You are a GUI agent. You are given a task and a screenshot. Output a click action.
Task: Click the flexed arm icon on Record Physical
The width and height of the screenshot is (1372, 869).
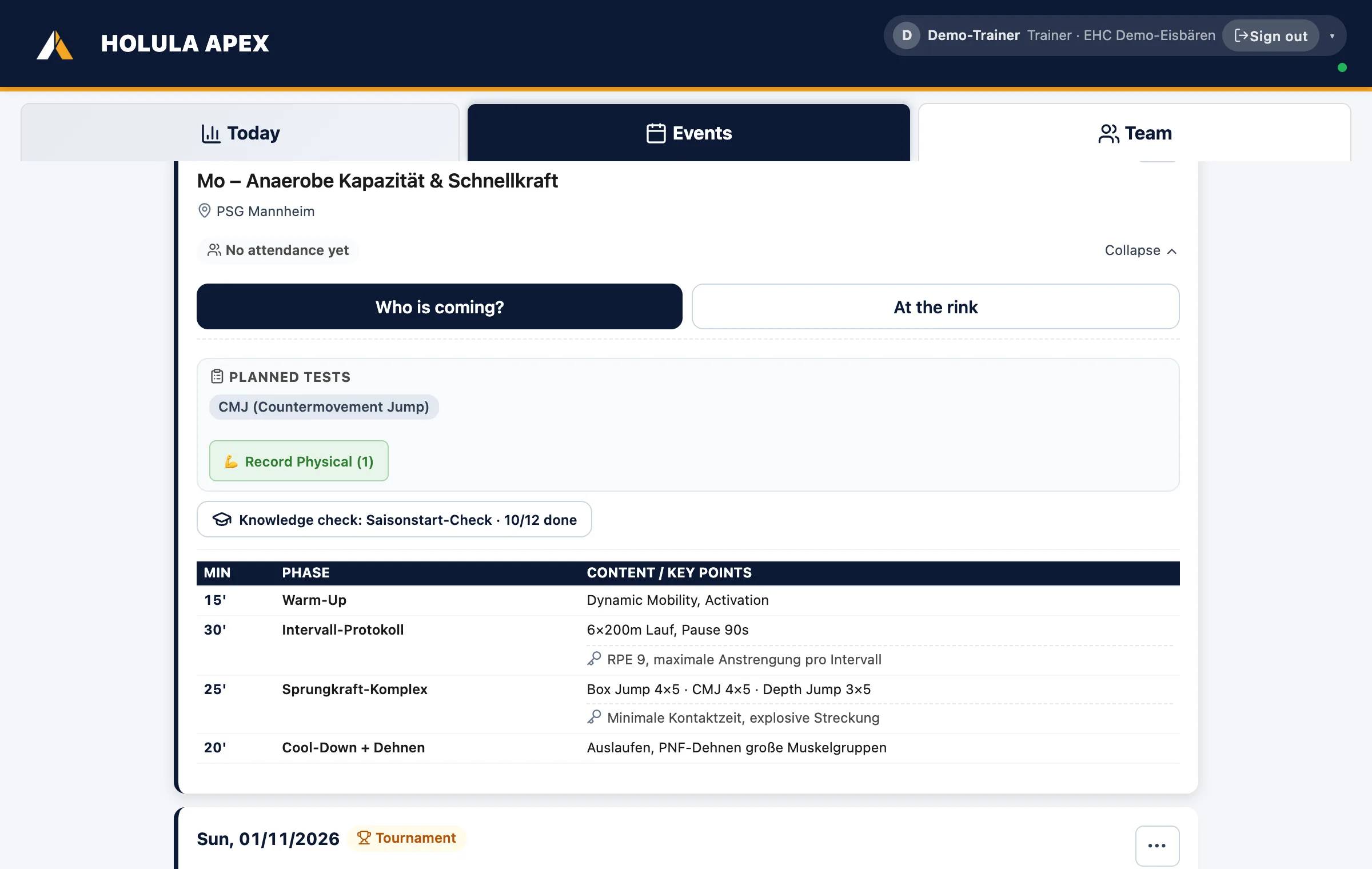(231, 461)
